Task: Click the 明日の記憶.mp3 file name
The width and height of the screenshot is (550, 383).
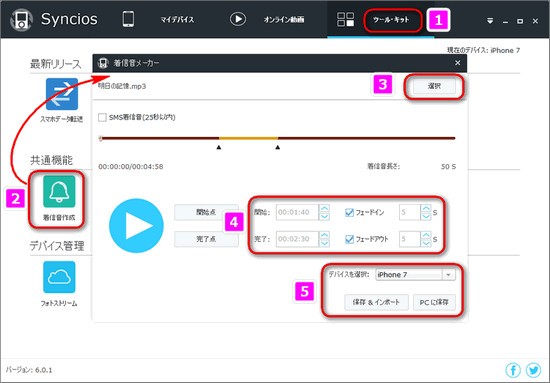Action: point(122,86)
